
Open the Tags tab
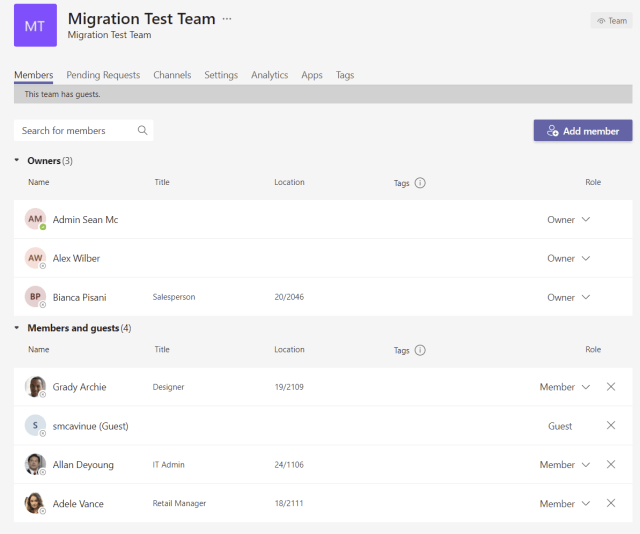tap(345, 75)
